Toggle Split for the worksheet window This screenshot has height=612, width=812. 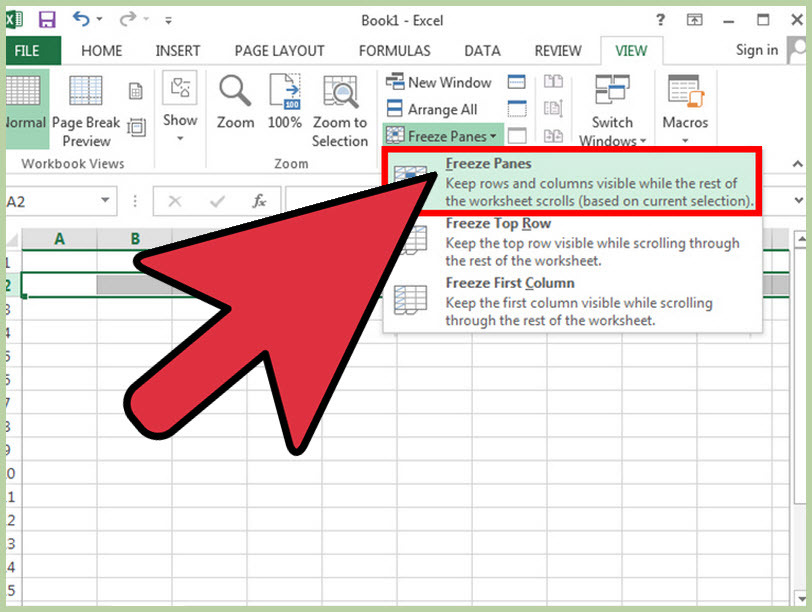coord(516,82)
